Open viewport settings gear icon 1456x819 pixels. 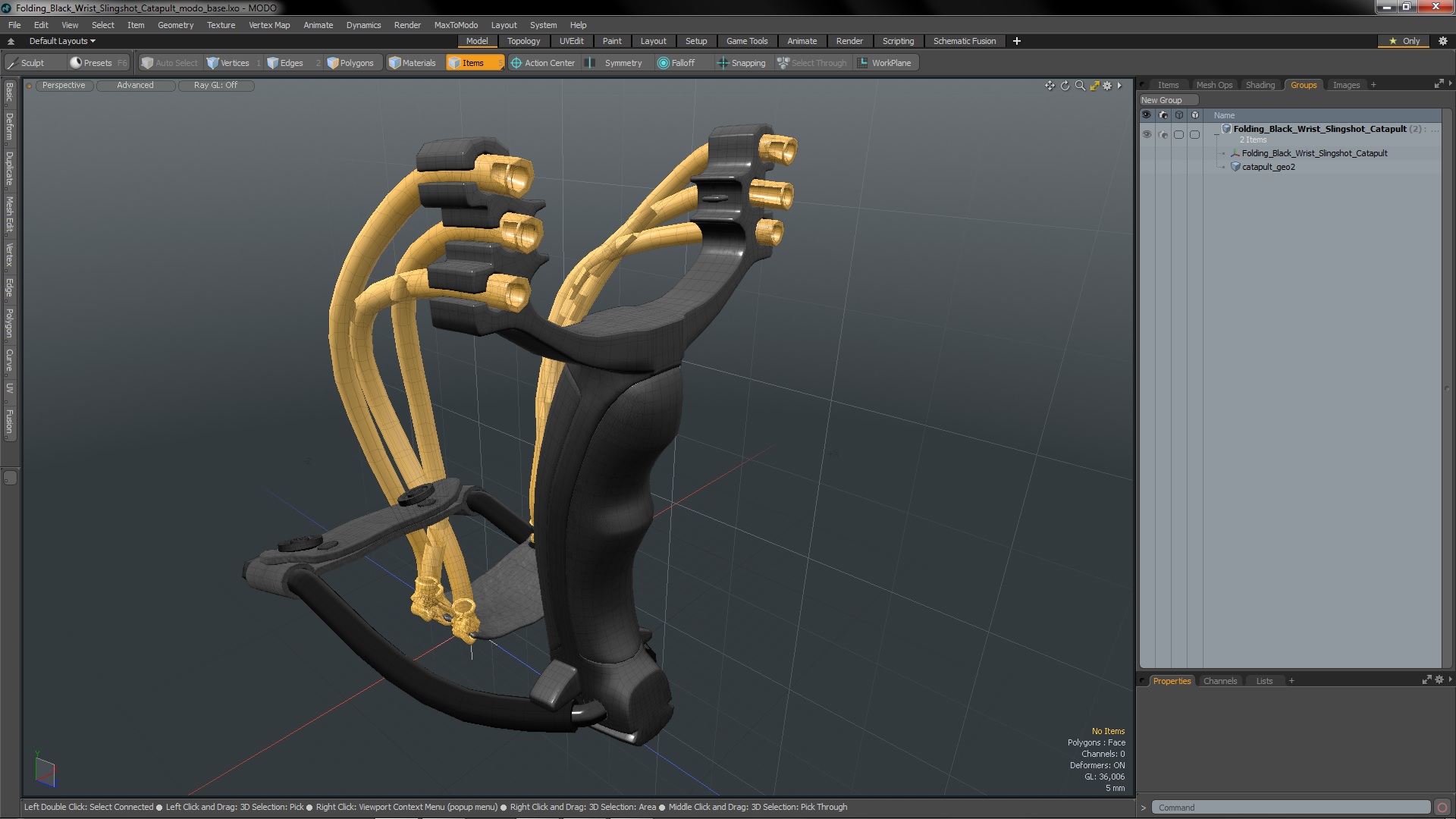(x=1107, y=86)
